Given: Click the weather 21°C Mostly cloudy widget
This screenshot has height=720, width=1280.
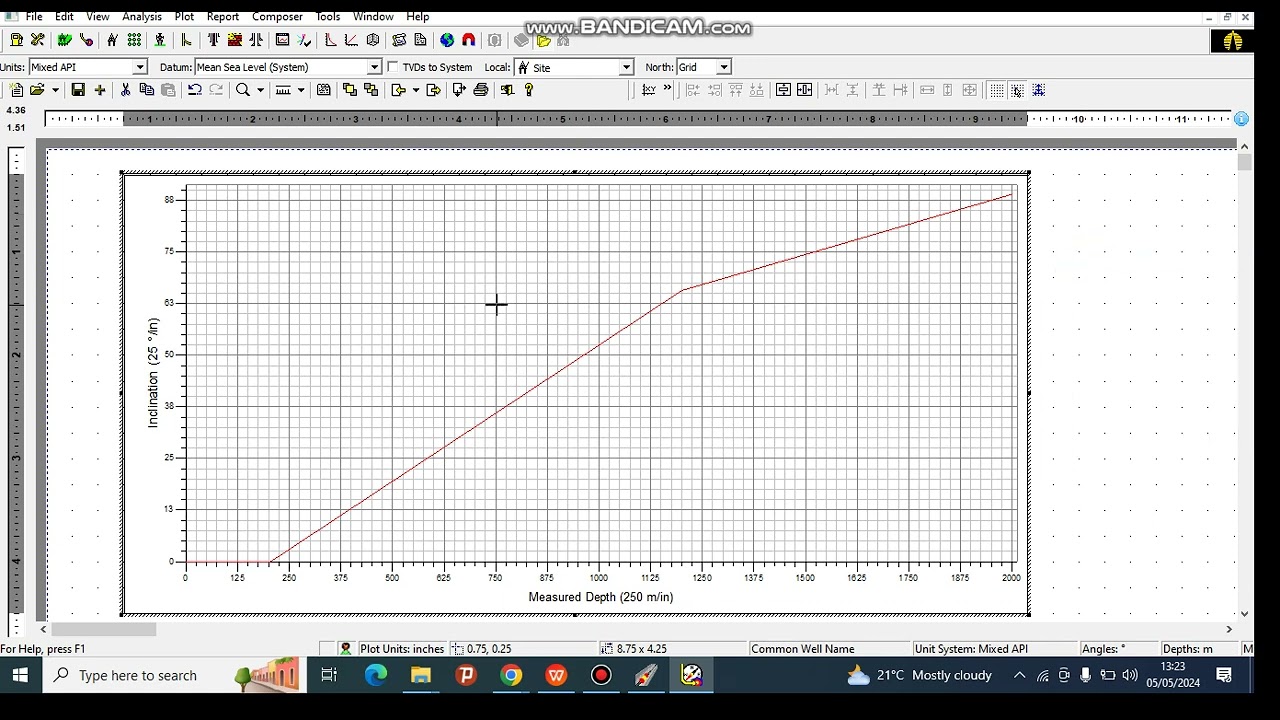Looking at the screenshot, I should 920,676.
